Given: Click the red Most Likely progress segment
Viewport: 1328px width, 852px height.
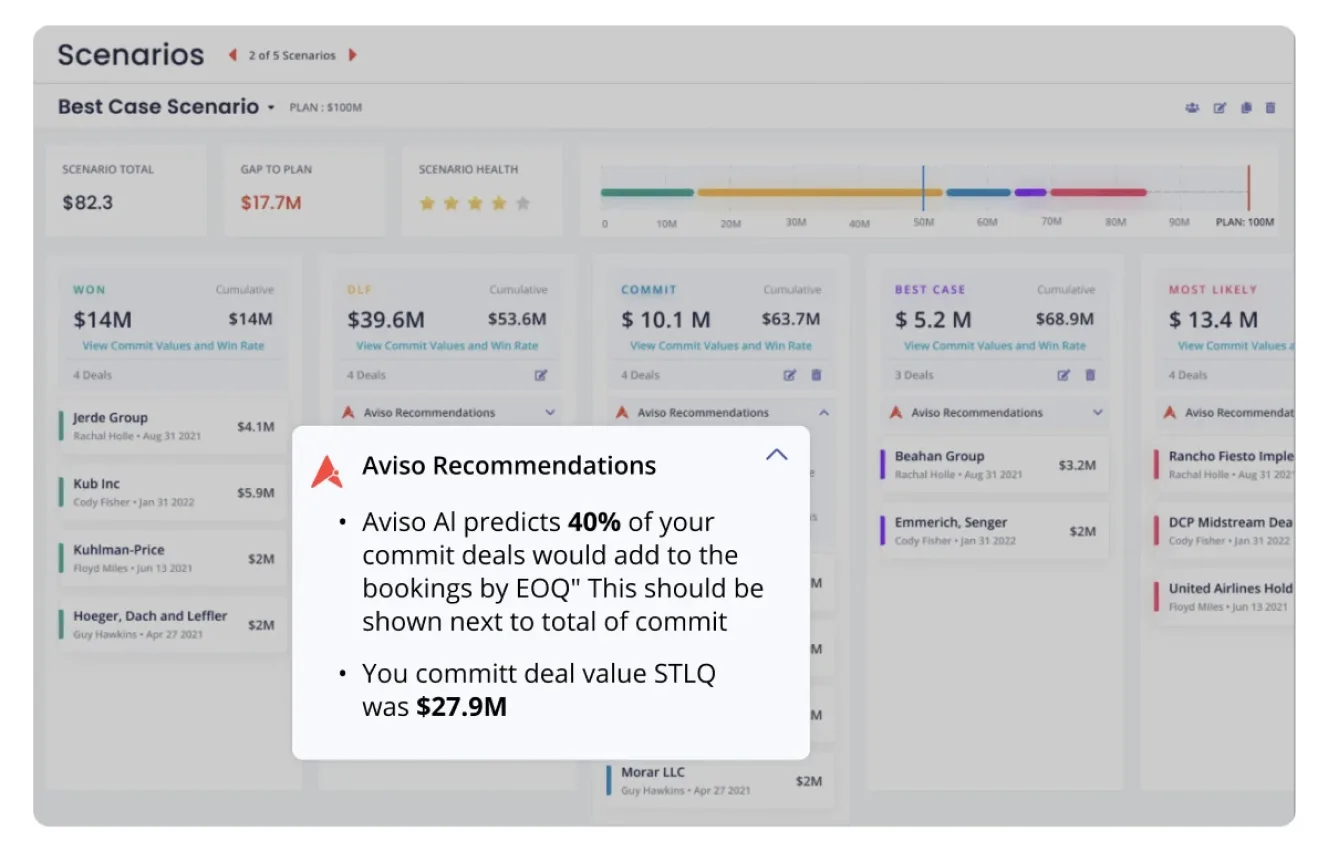Looking at the screenshot, I should (x=1098, y=192).
